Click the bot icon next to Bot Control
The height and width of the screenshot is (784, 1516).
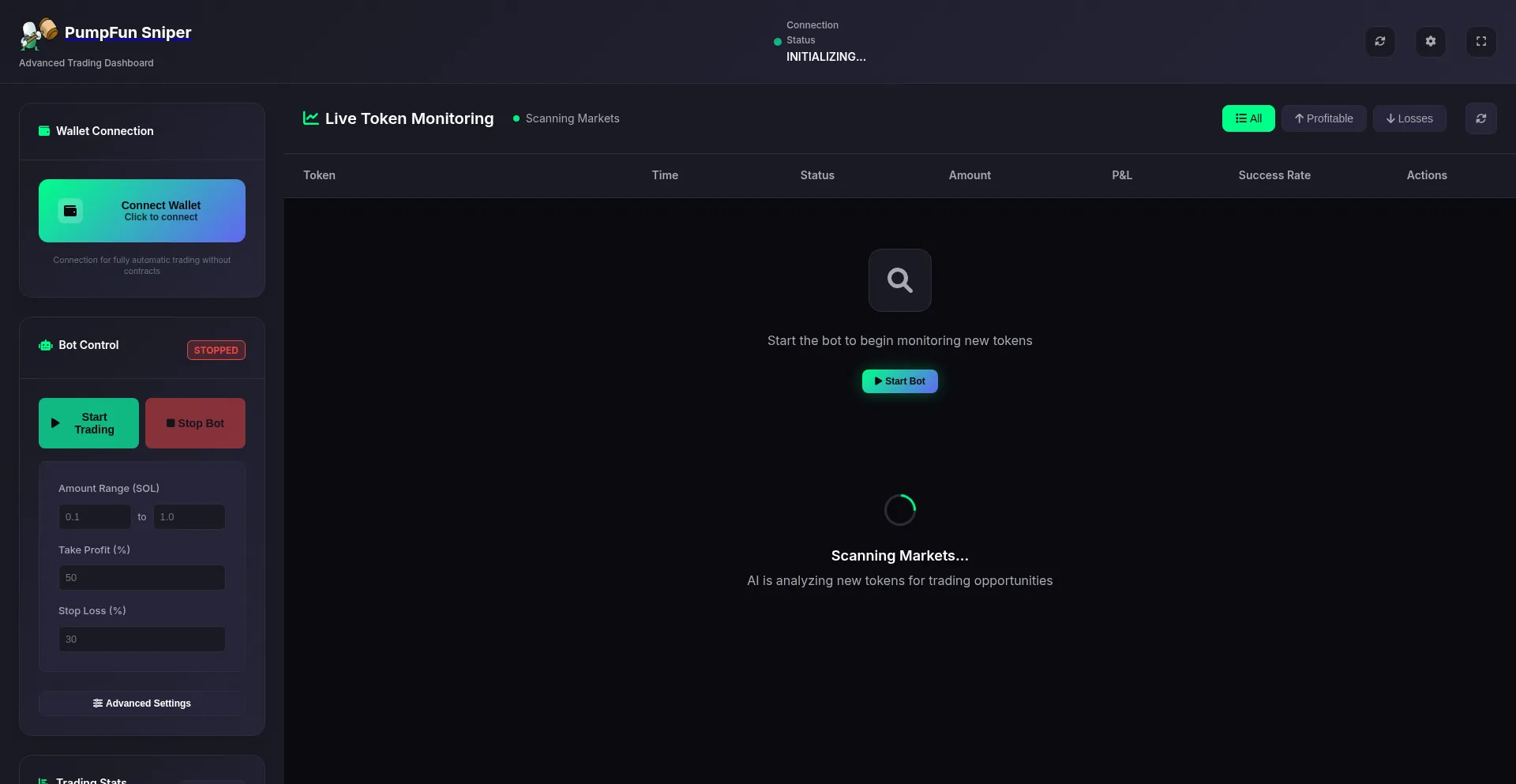coord(45,345)
